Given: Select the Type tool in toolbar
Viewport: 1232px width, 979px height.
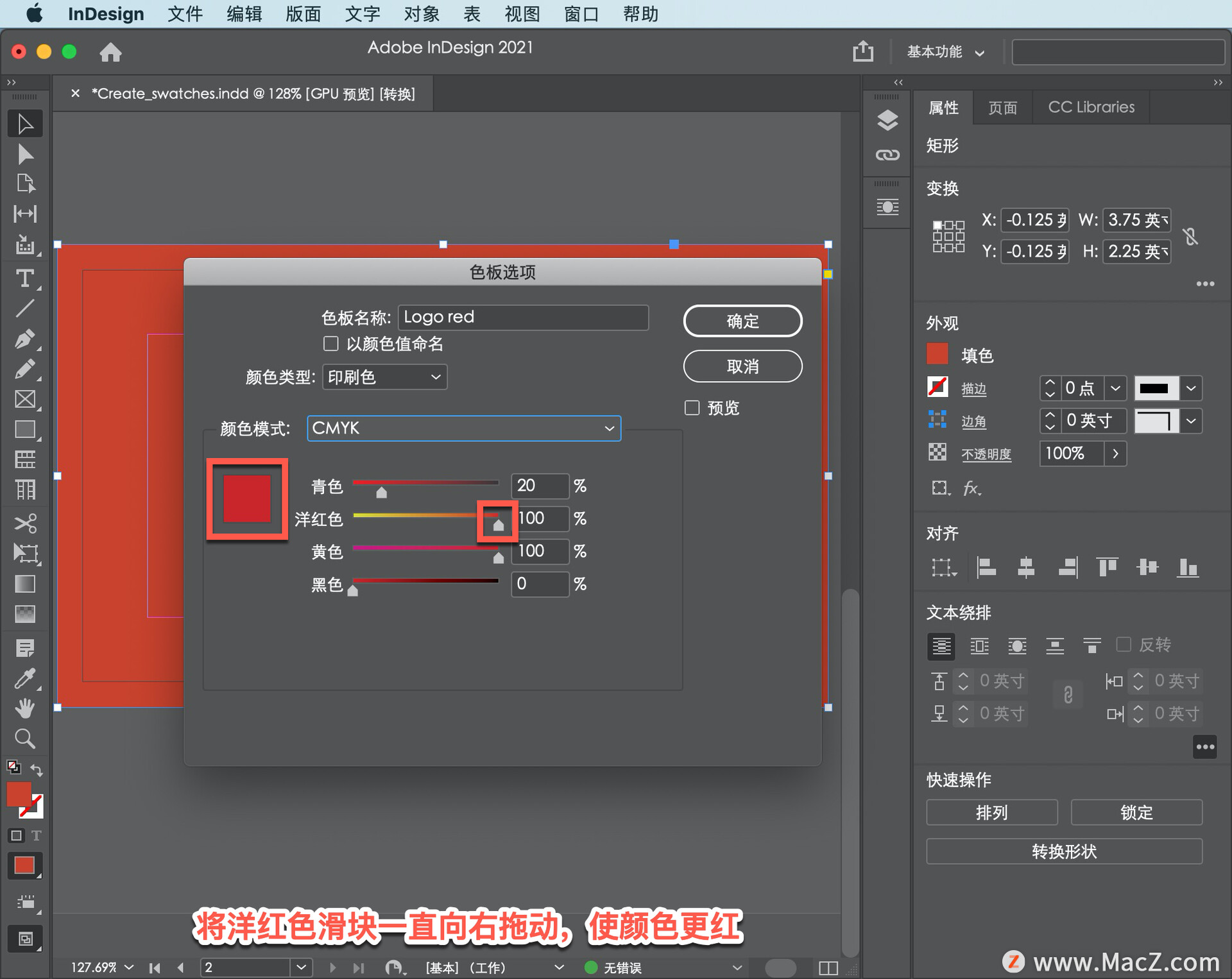Looking at the screenshot, I should 24,278.
